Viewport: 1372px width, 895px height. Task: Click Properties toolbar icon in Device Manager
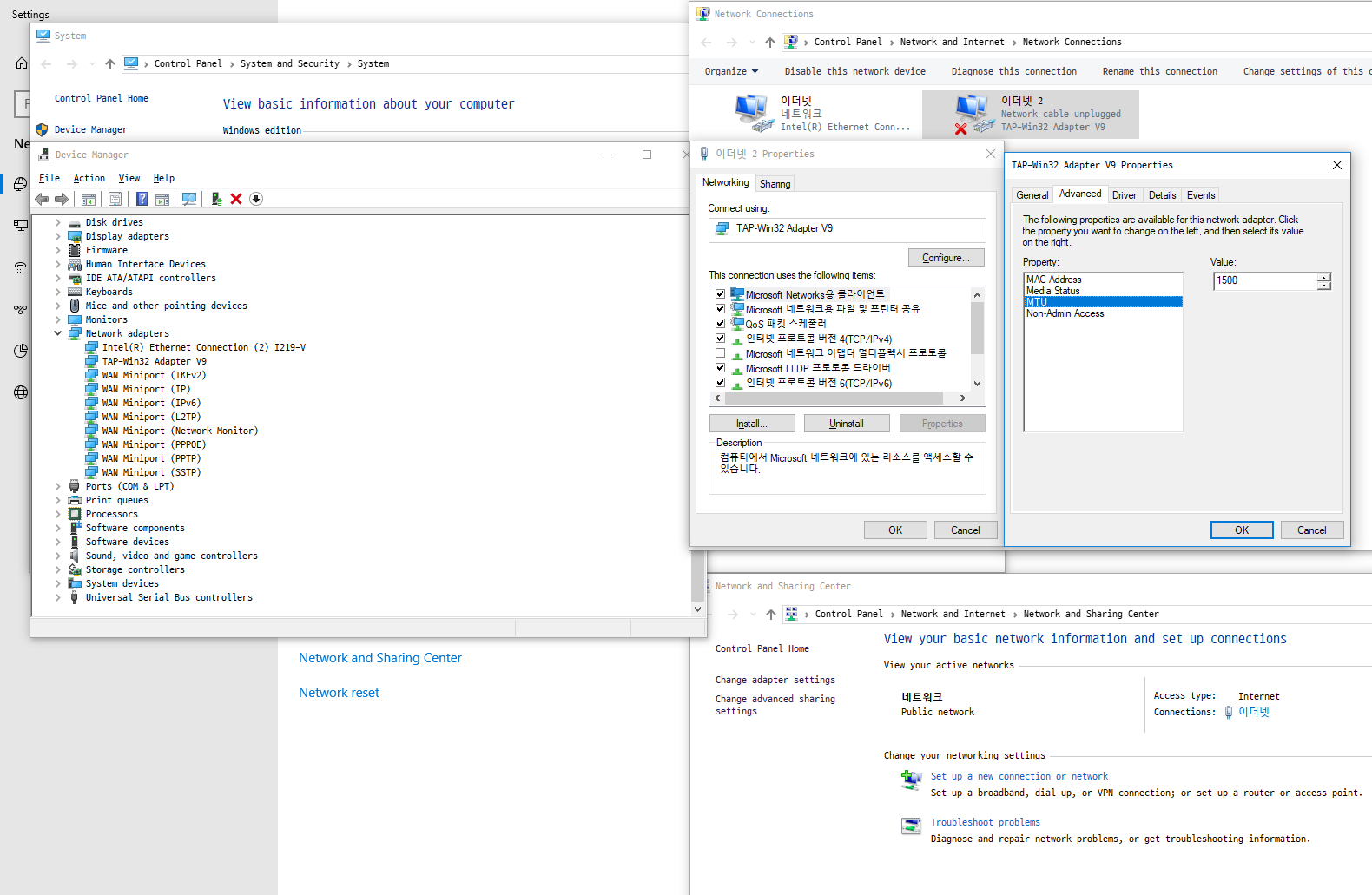tap(115, 199)
